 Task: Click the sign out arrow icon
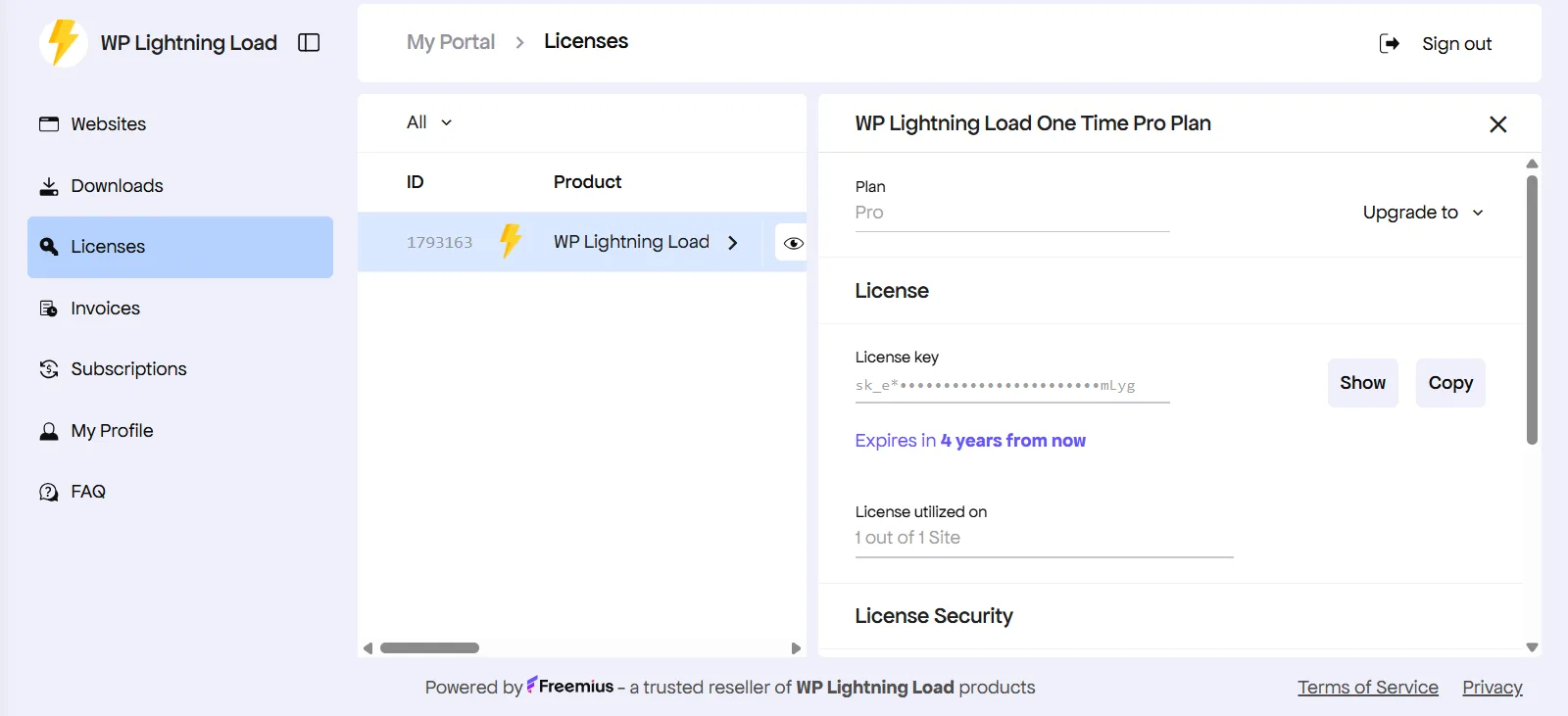1389,44
